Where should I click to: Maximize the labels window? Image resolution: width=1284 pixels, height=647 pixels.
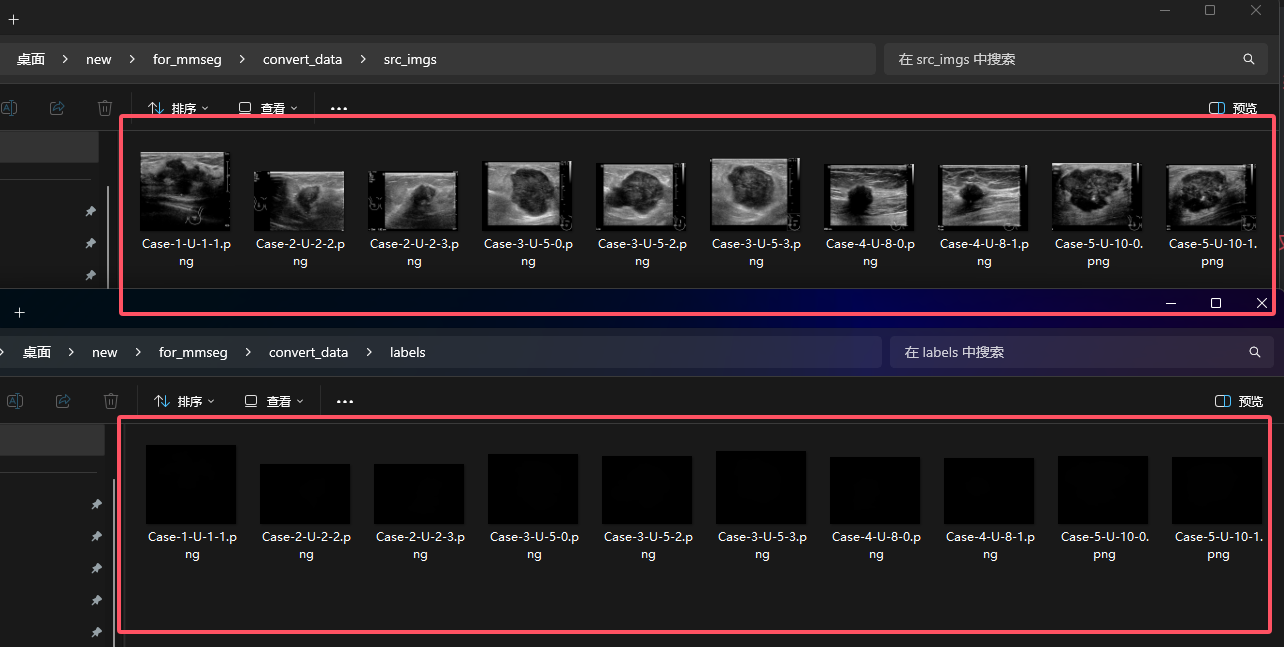point(1216,303)
